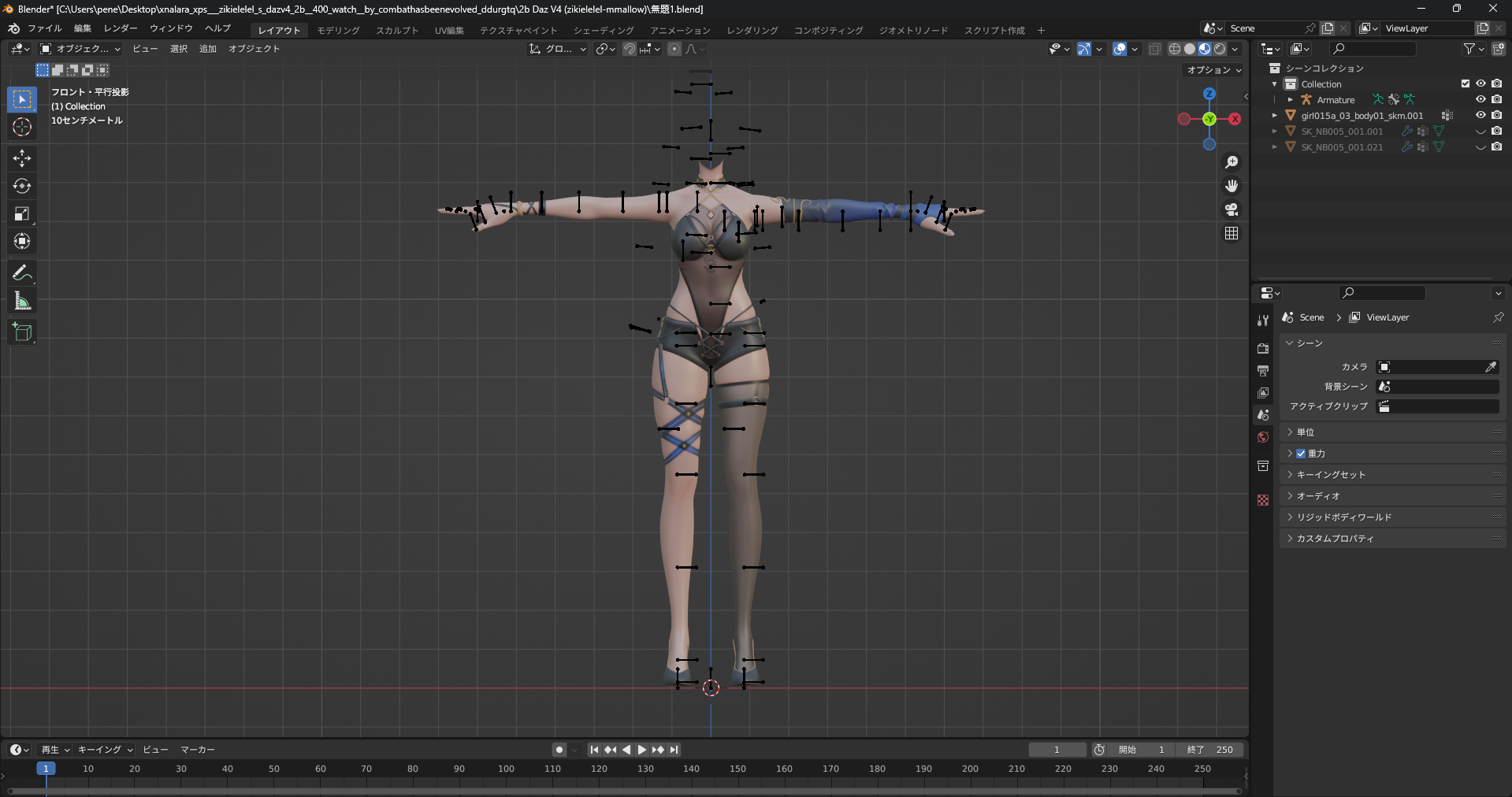Uncheck the Collection exclude checkbox
The image size is (1512, 797).
(1466, 83)
